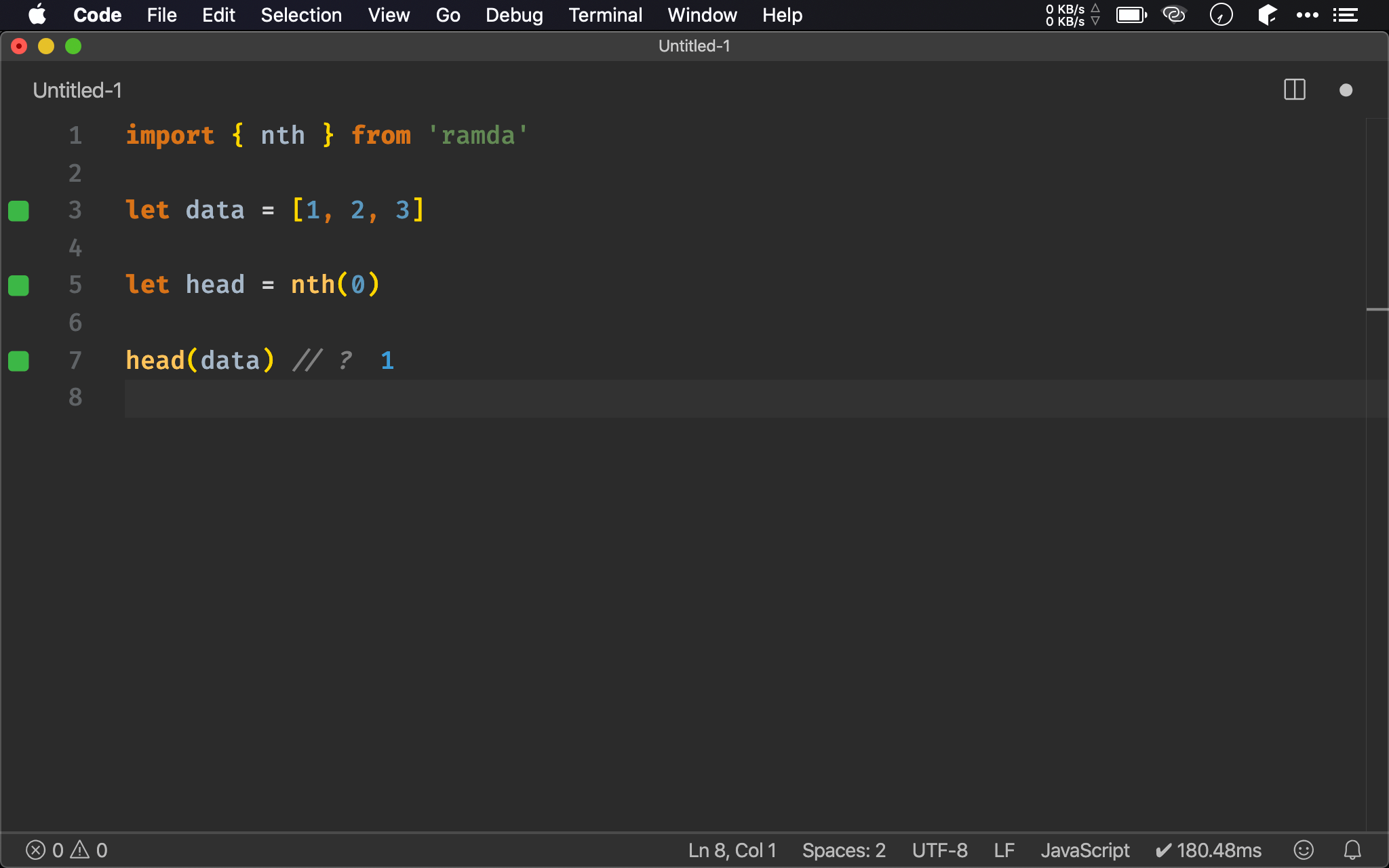Screen dimensions: 1389x868
Task: Open the File menu
Action: pos(161,15)
